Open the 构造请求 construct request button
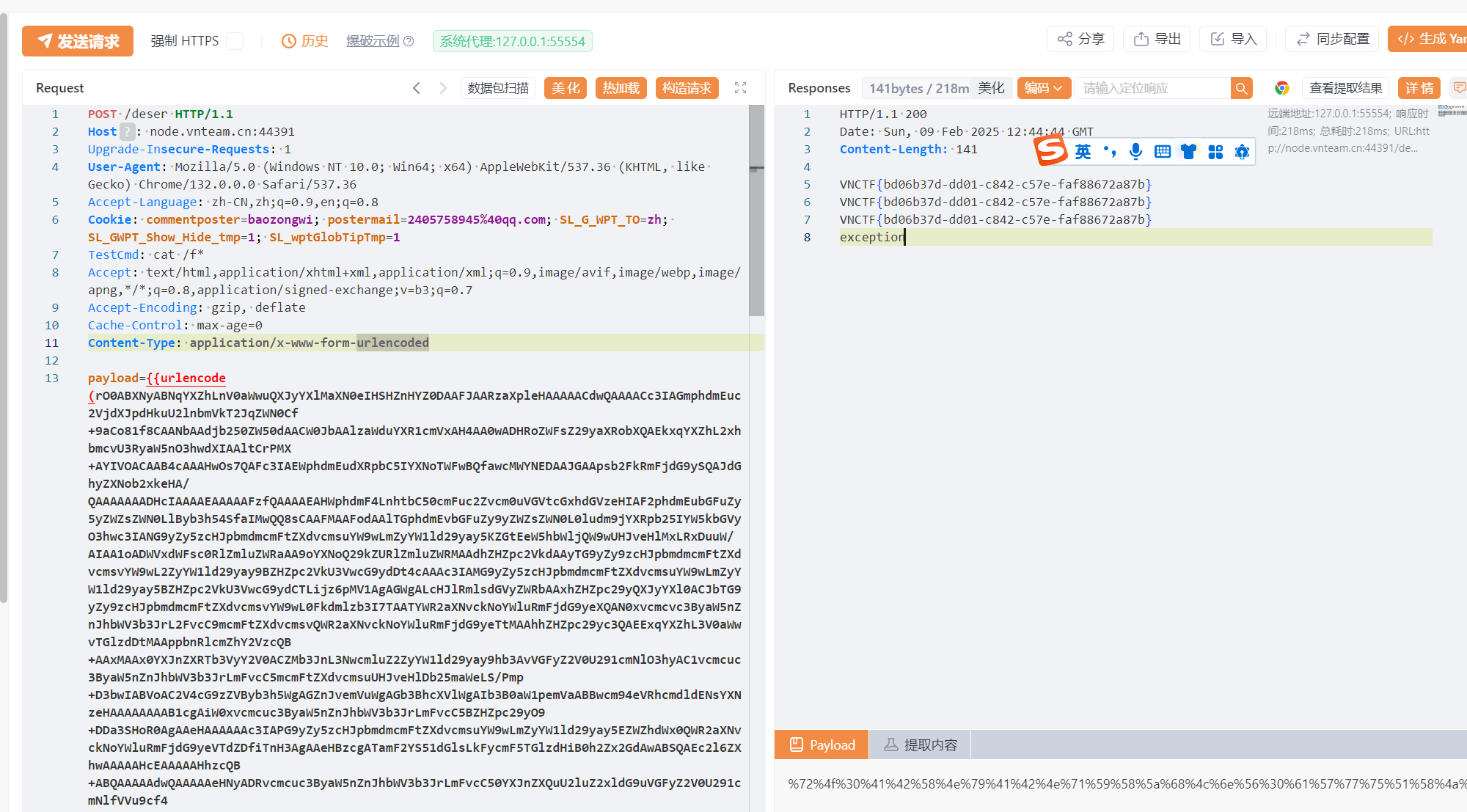This screenshot has width=1467, height=812. [687, 88]
